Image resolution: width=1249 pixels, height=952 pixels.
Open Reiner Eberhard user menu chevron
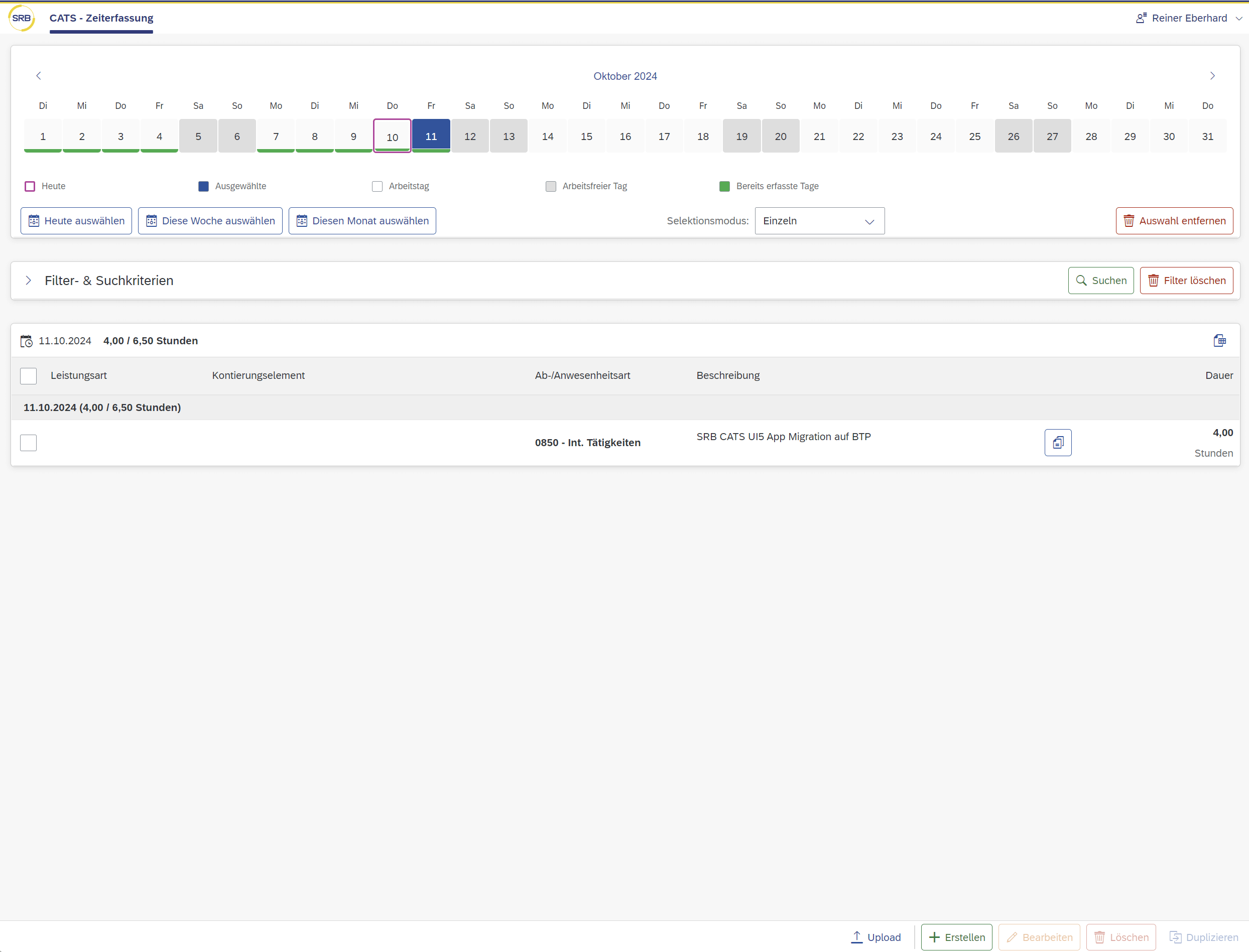[x=1239, y=18]
